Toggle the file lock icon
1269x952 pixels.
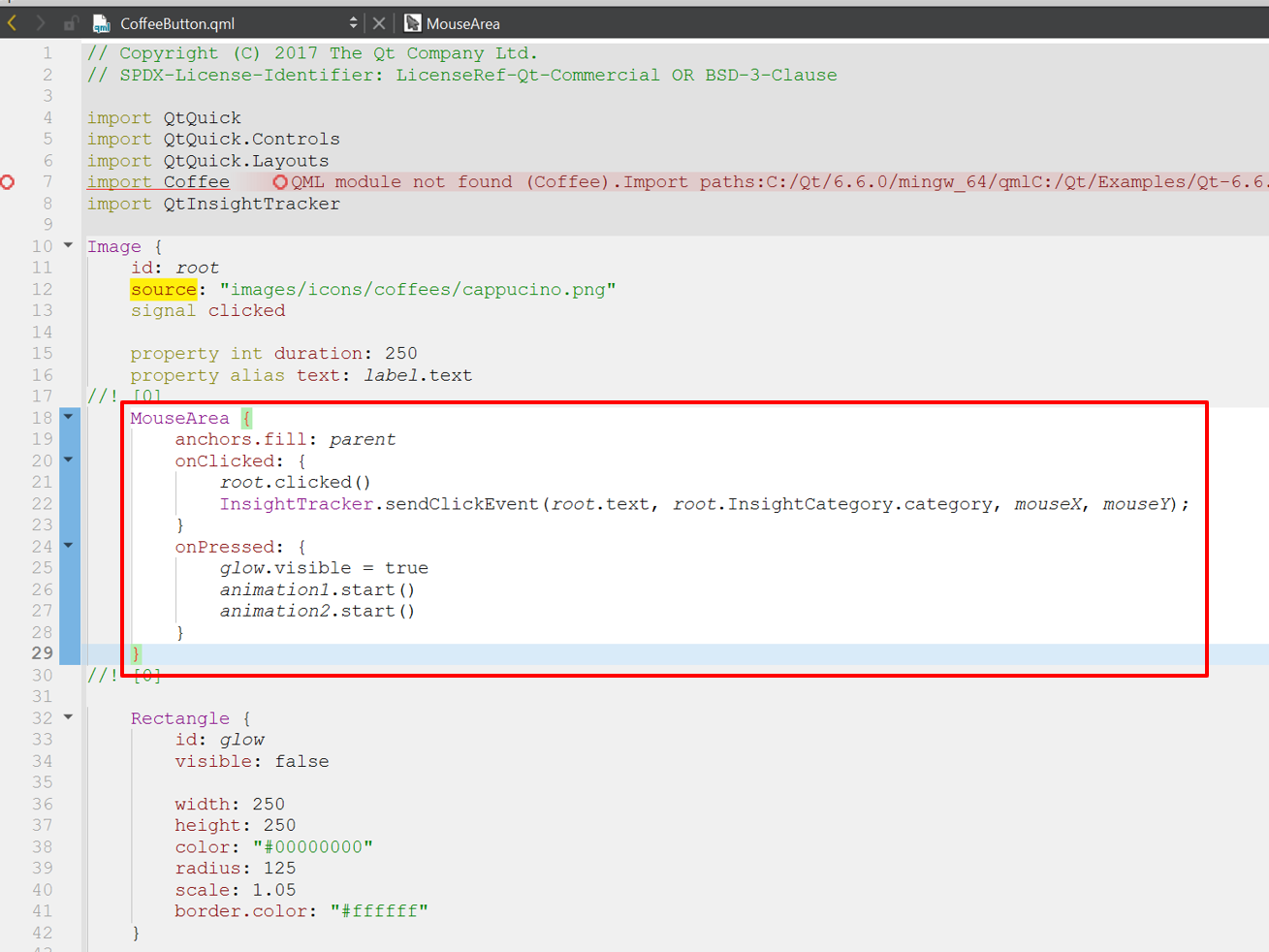click(70, 23)
